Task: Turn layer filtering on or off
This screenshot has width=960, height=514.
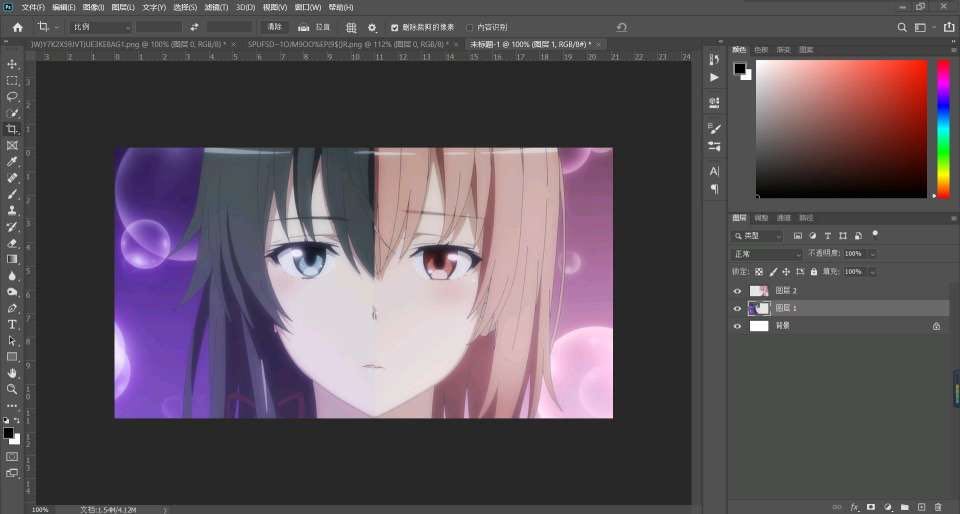Action: [875, 234]
